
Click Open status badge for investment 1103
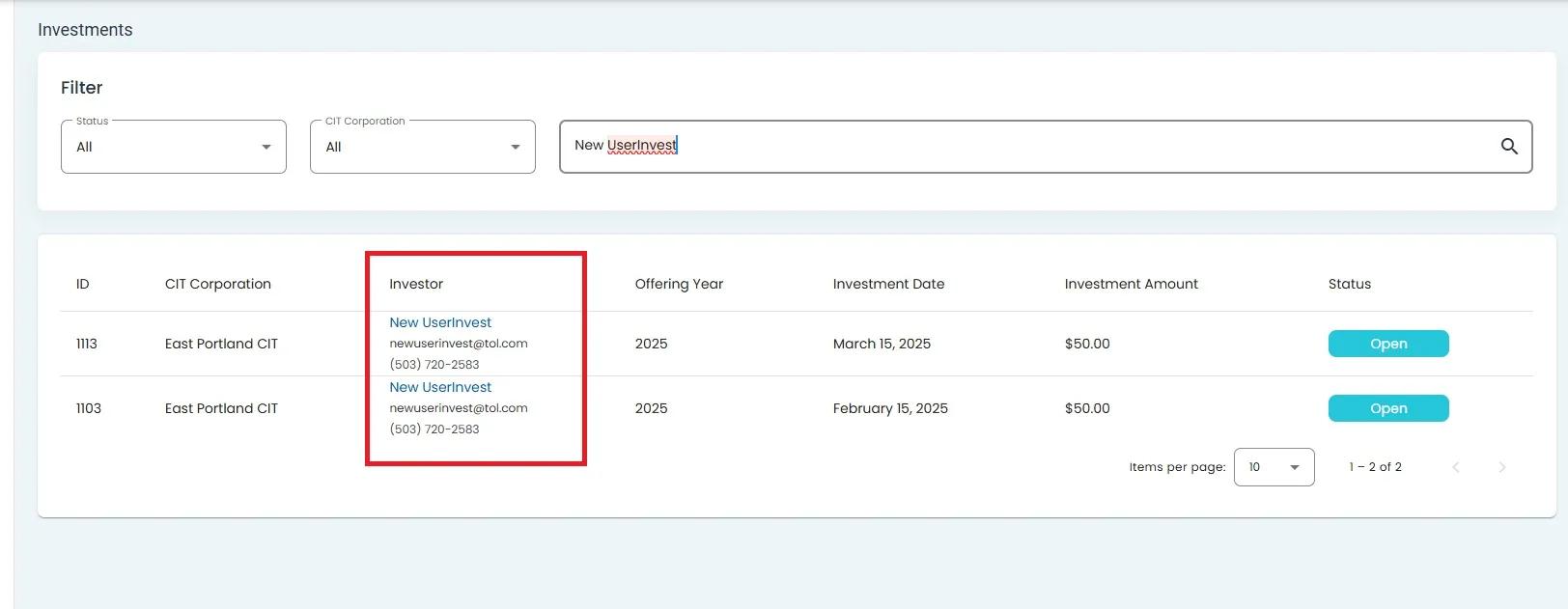pyautogui.click(x=1387, y=408)
